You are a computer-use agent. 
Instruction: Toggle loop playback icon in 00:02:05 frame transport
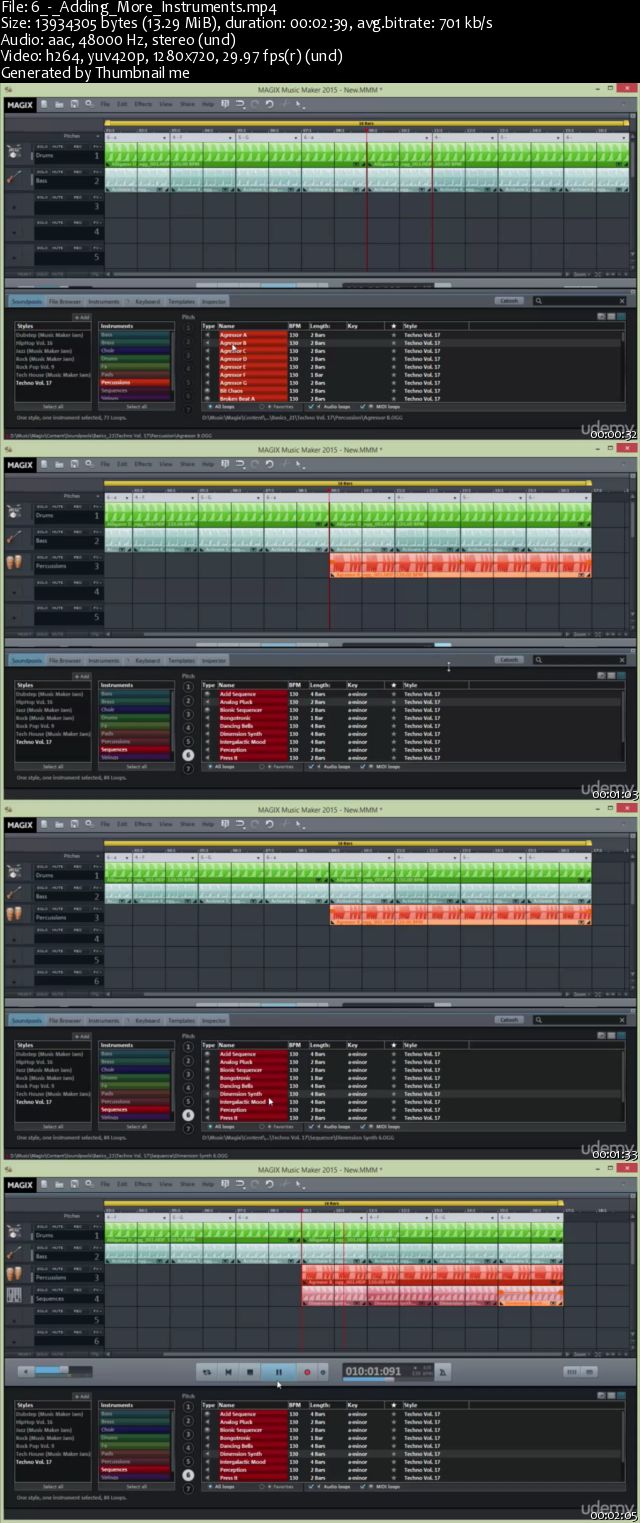click(205, 1372)
